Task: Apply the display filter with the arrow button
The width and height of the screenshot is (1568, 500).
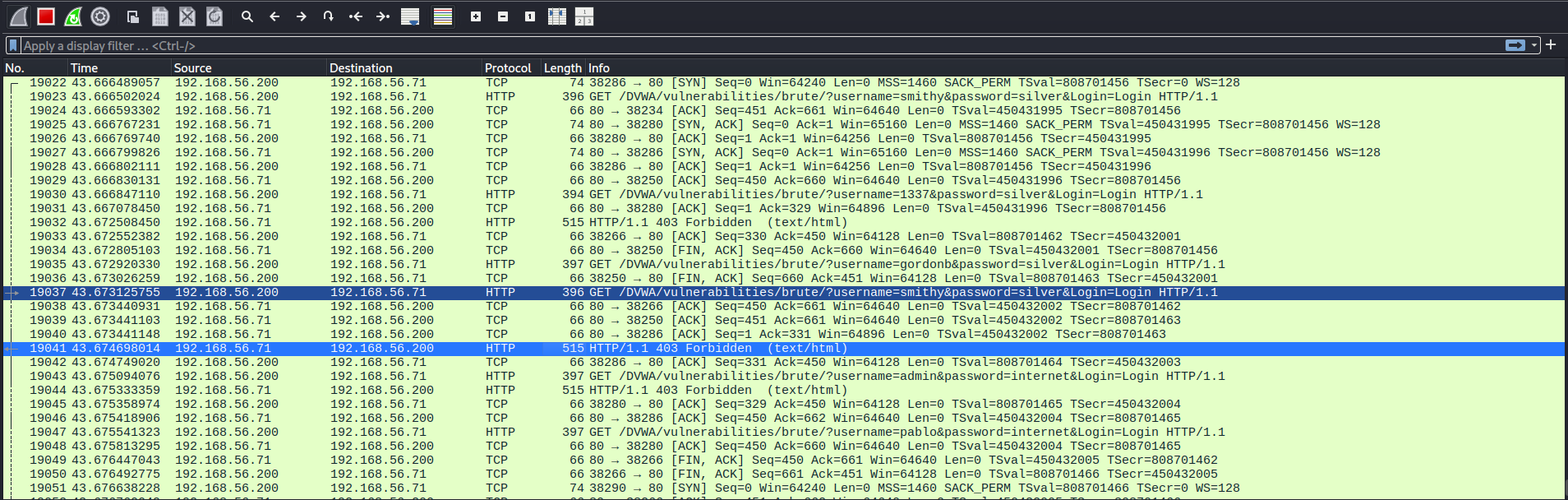Action: pyautogui.click(x=1515, y=45)
